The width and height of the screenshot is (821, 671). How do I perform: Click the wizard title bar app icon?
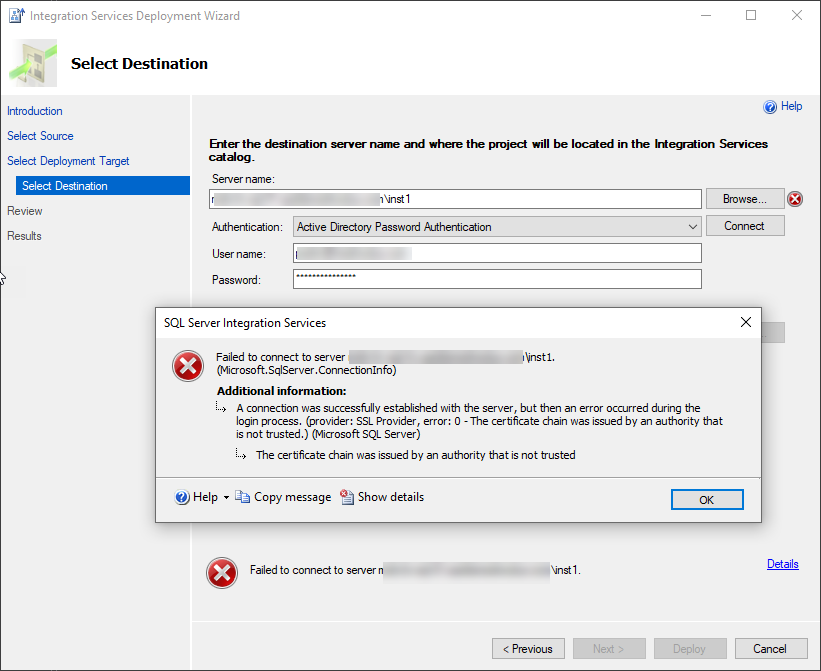17,16
